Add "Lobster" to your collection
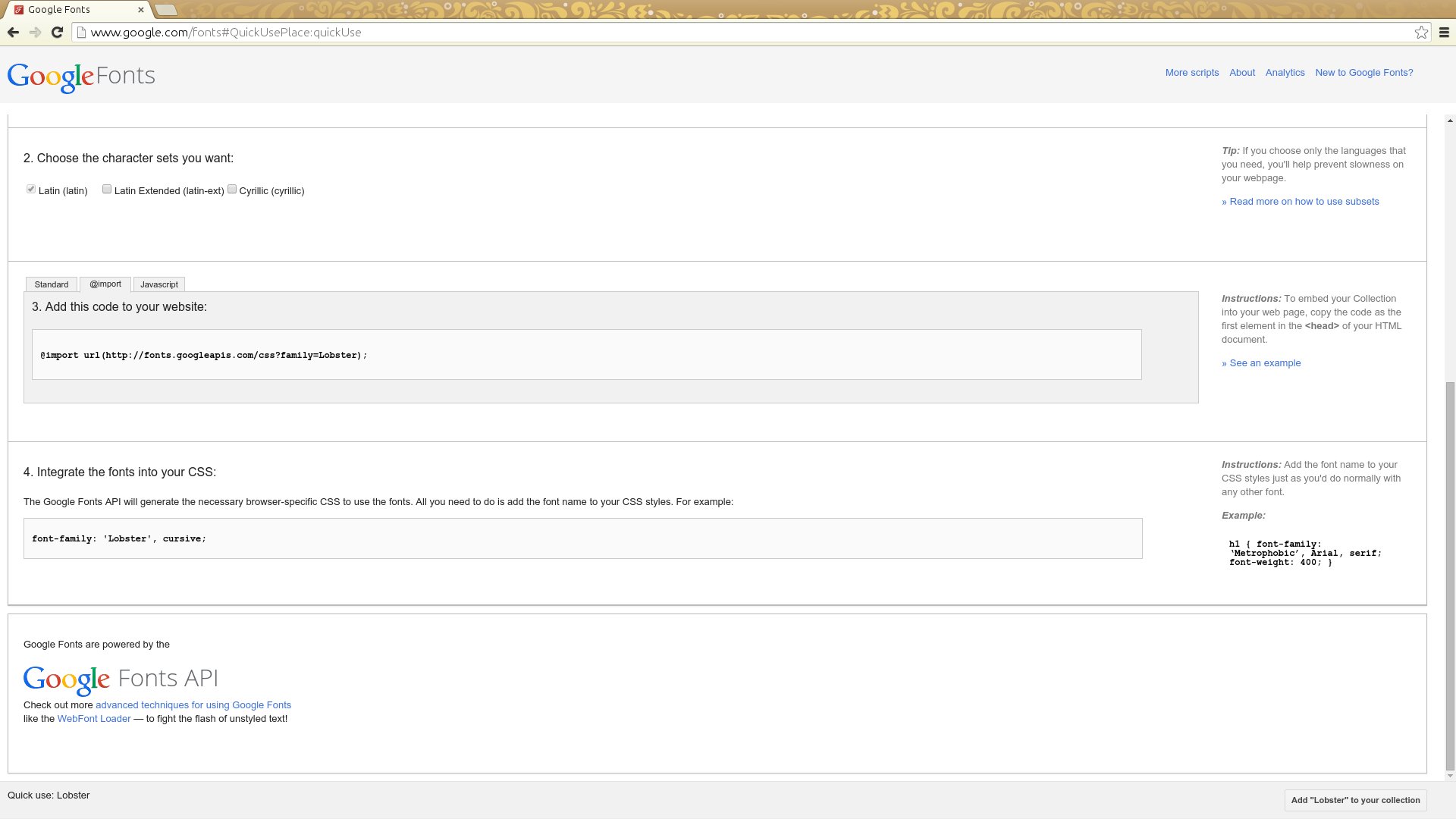1456x819 pixels. point(1356,800)
